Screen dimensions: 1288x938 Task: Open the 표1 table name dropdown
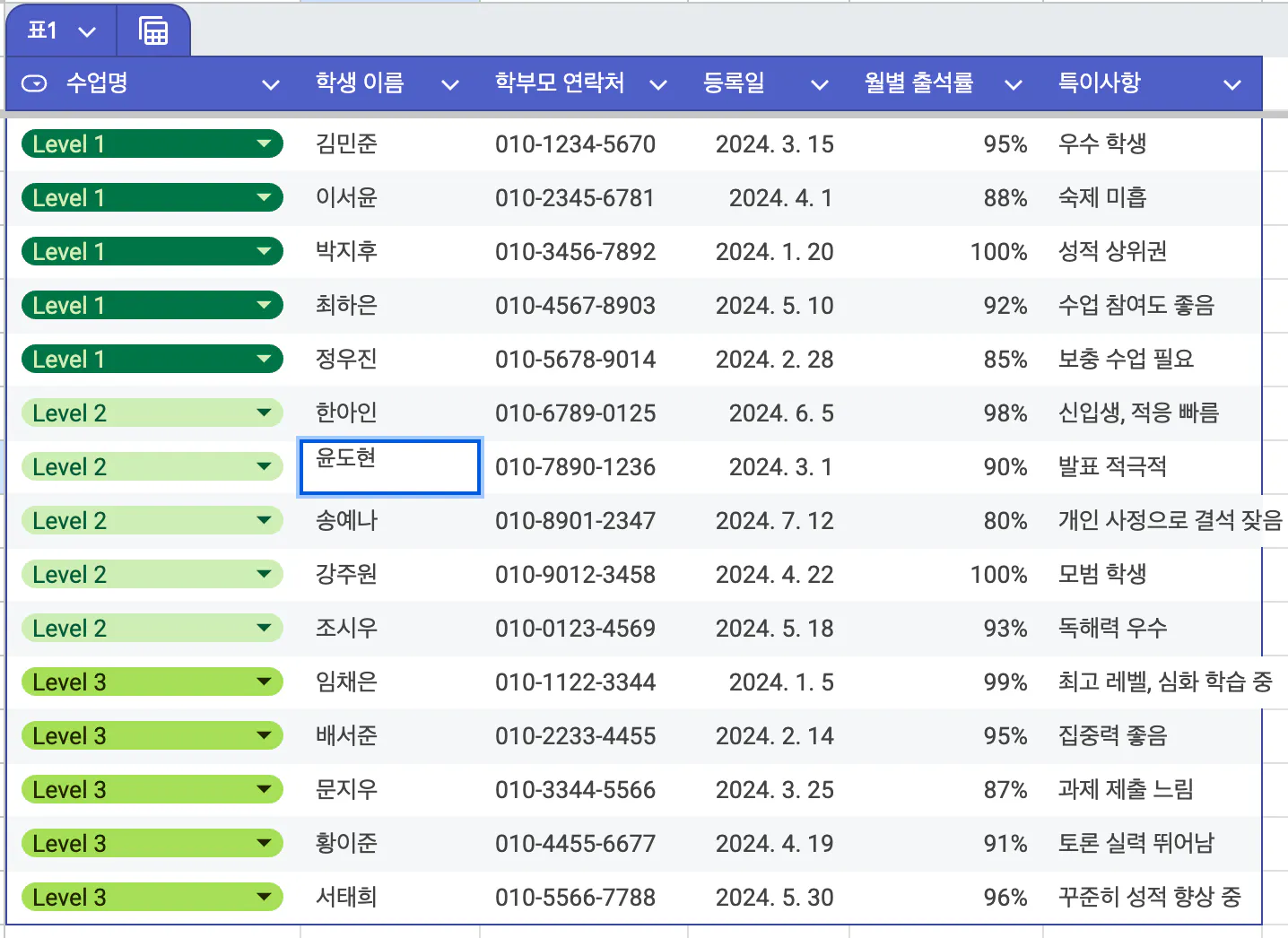[87, 31]
